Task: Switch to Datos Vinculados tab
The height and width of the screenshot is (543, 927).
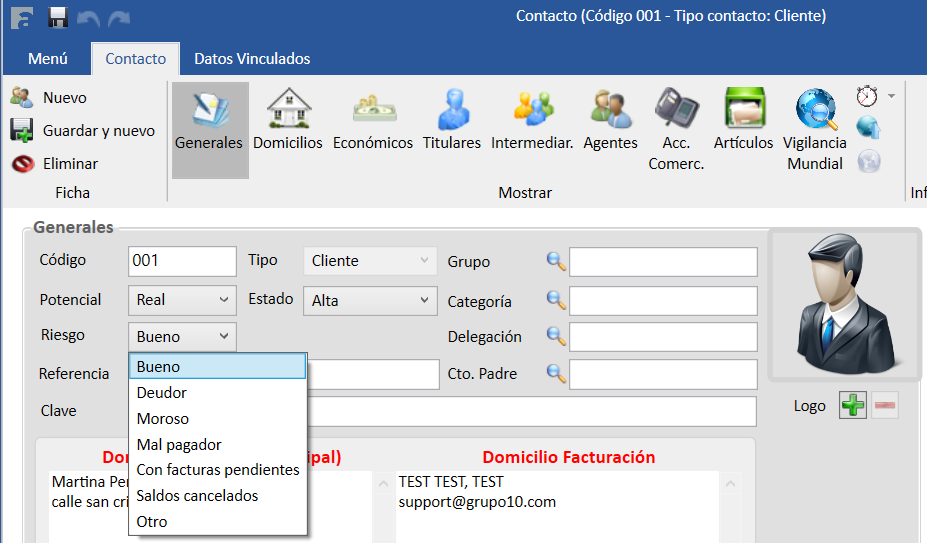Action: (x=252, y=59)
